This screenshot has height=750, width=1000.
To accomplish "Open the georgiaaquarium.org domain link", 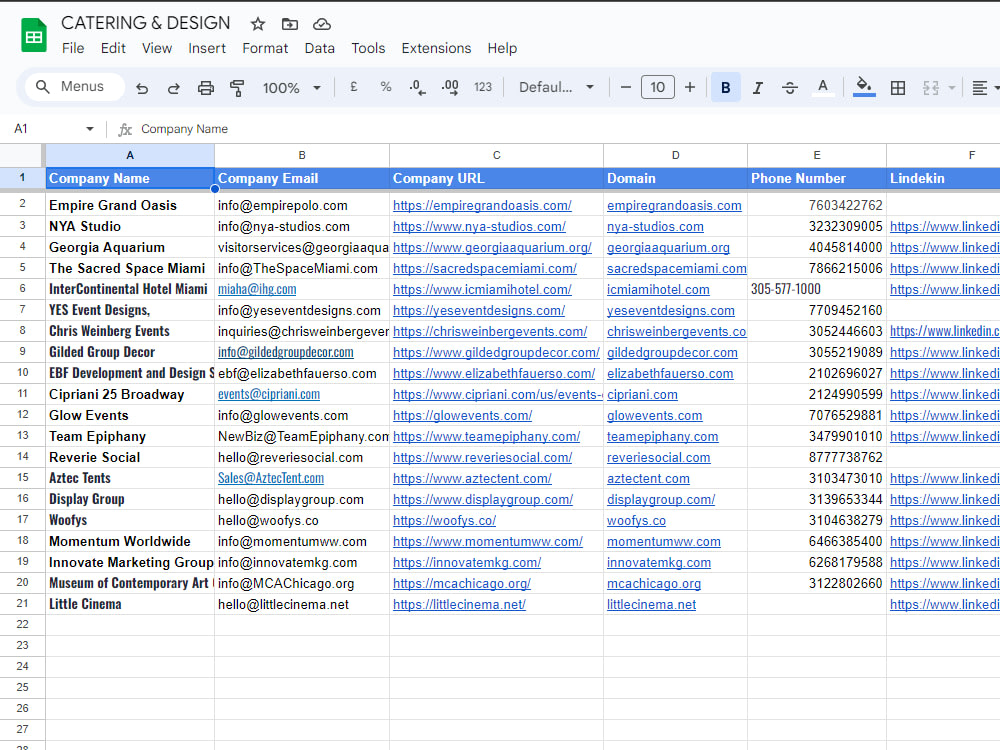I will [668, 247].
